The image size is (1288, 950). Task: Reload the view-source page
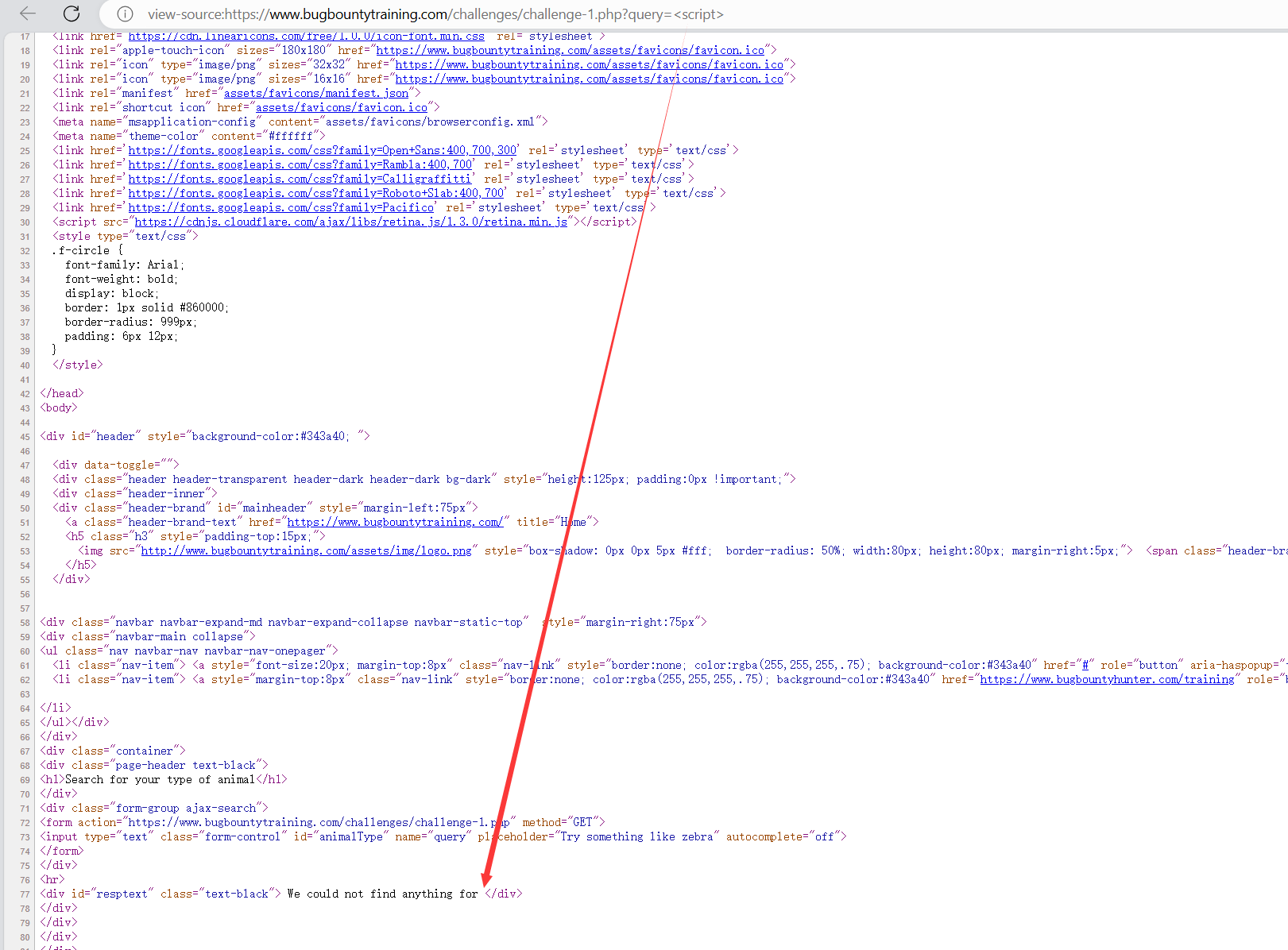click(x=72, y=14)
